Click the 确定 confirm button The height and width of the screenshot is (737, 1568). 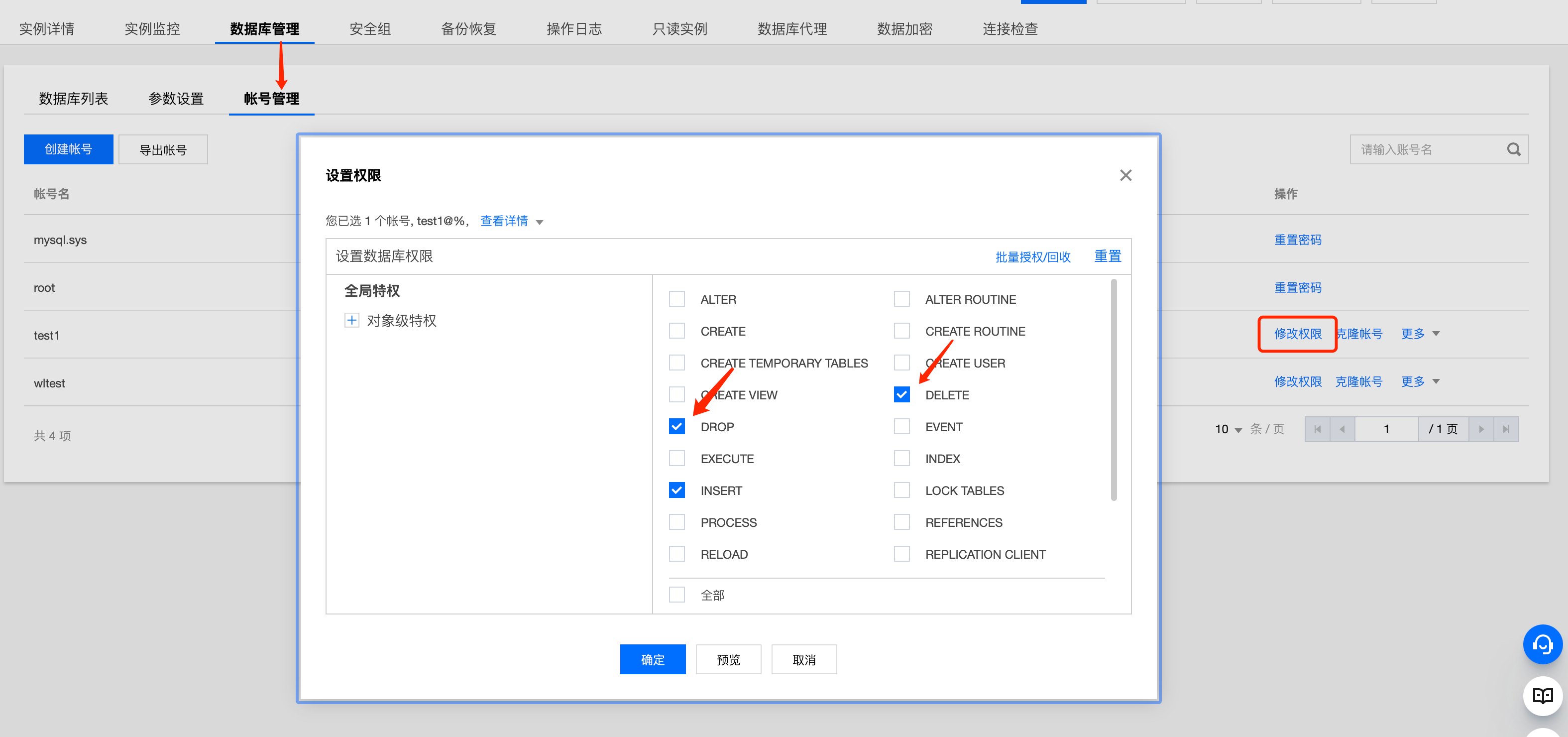[x=652, y=660]
